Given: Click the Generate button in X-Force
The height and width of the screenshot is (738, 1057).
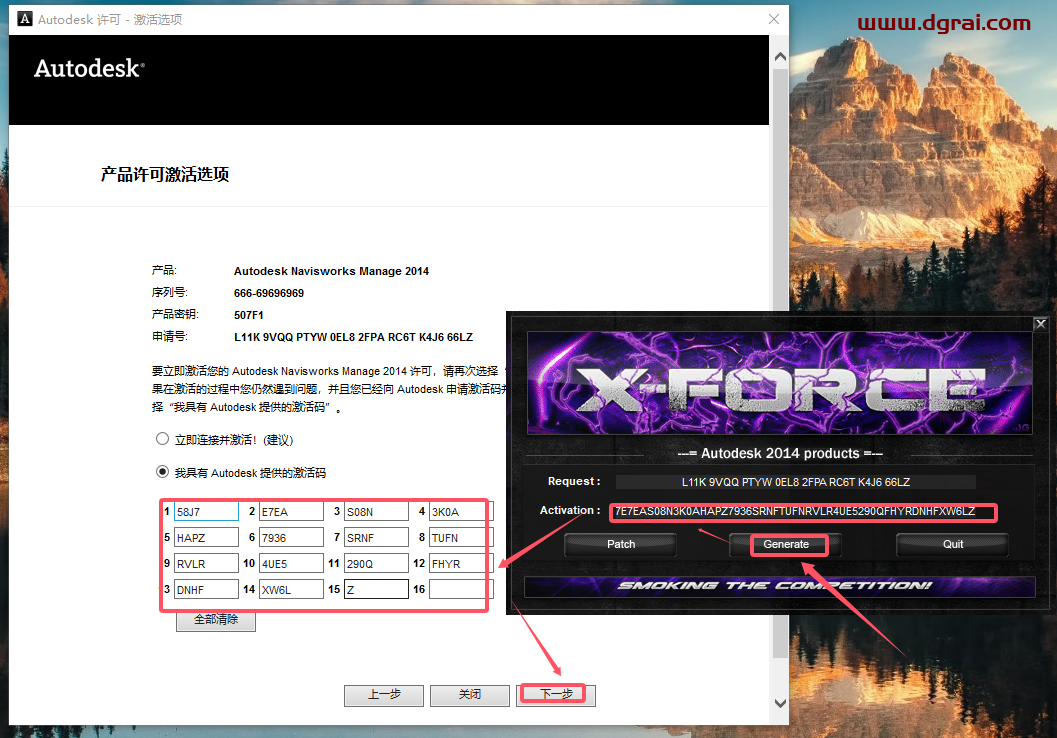Looking at the screenshot, I should point(785,544).
